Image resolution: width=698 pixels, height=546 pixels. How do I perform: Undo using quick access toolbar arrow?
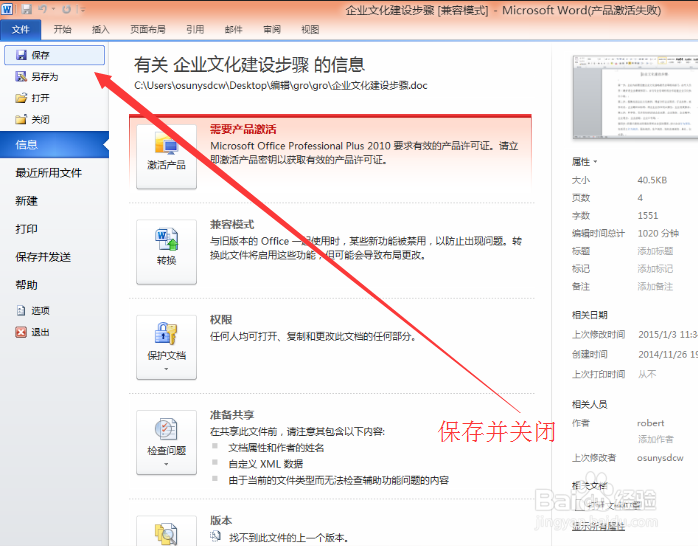click(43, 9)
